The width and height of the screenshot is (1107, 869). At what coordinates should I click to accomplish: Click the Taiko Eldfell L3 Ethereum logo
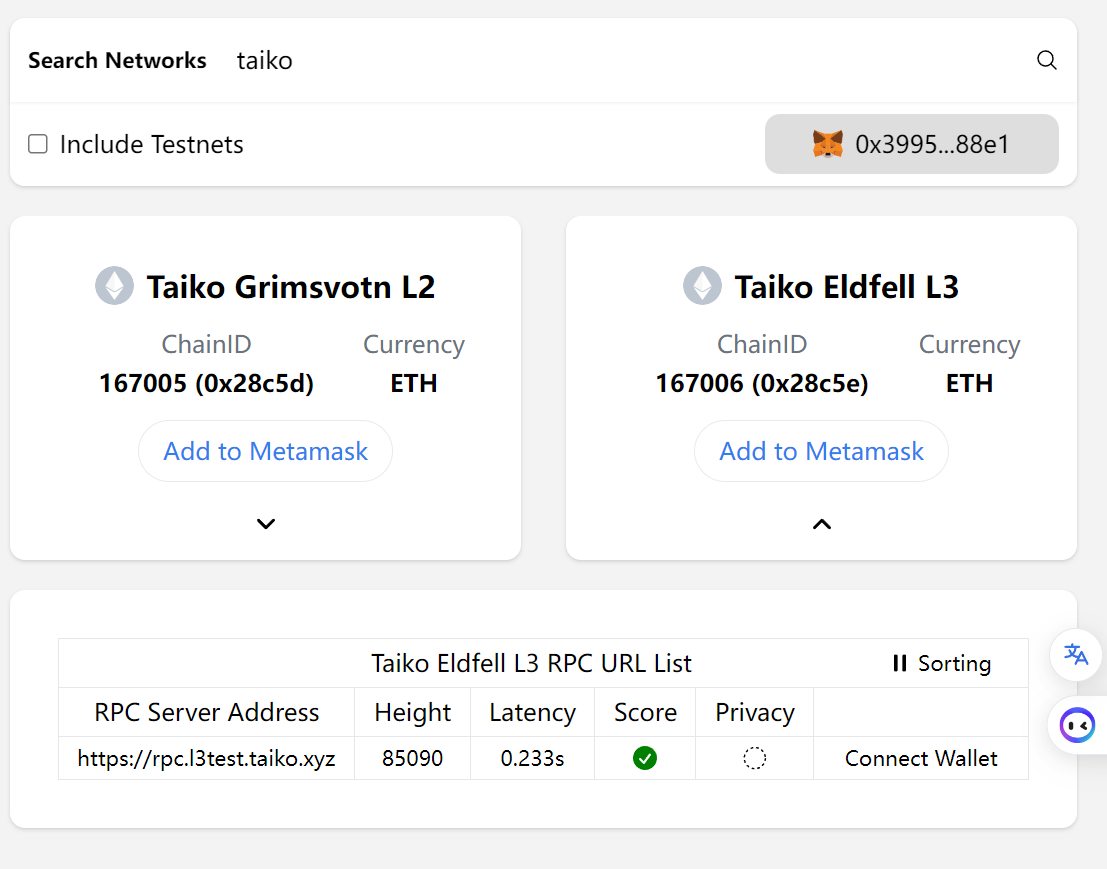click(702, 286)
